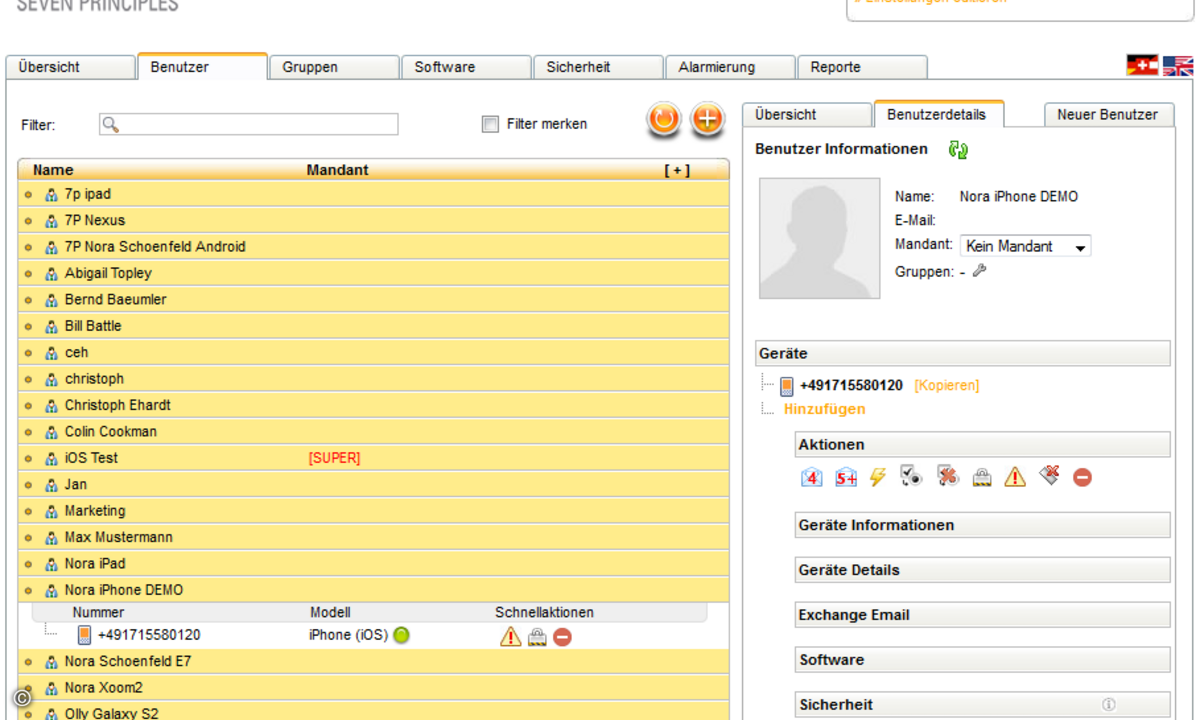Expand the 7p ipad user row

click(28, 194)
